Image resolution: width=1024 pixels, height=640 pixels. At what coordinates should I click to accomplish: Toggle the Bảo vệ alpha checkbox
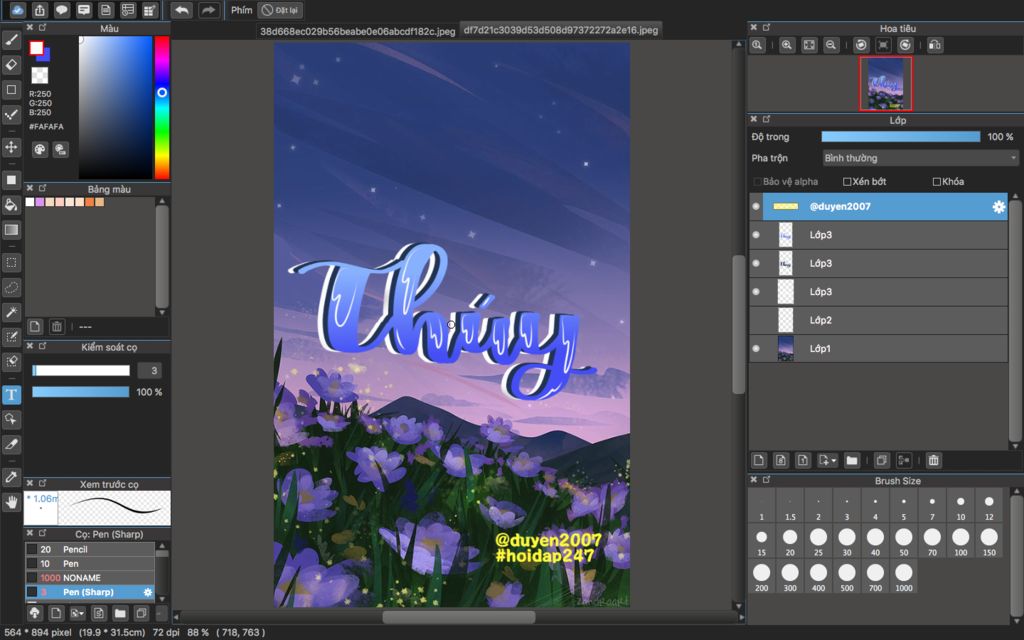pyautogui.click(x=758, y=182)
